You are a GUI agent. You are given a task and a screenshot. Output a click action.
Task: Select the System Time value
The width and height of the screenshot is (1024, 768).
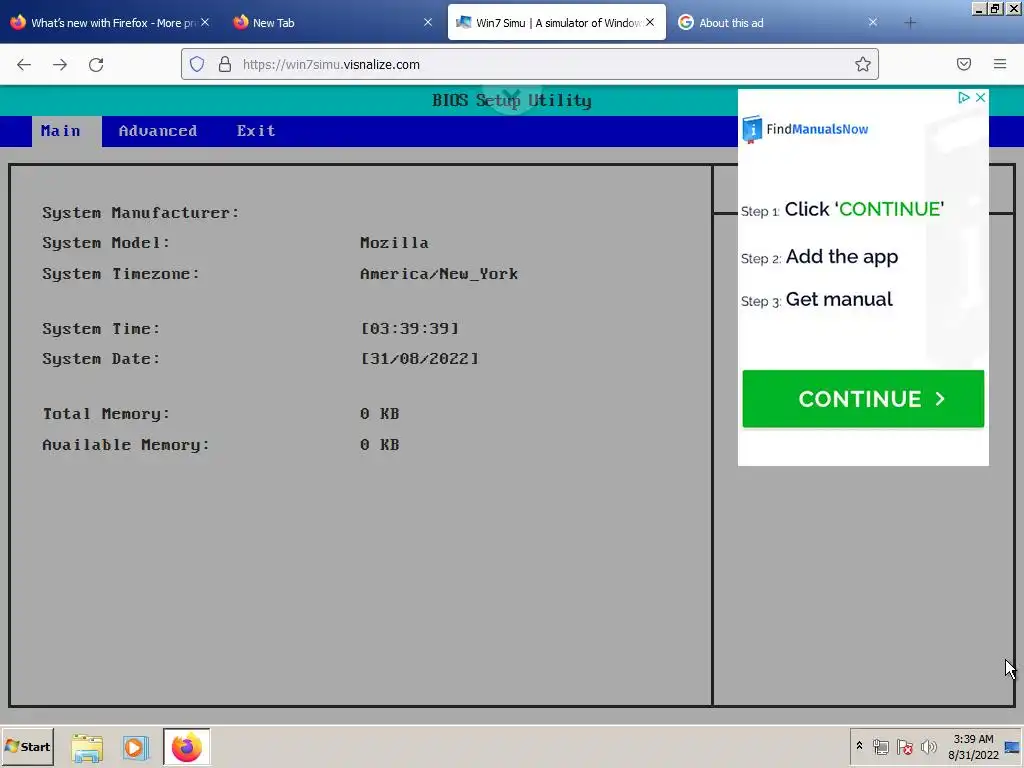[x=410, y=328]
